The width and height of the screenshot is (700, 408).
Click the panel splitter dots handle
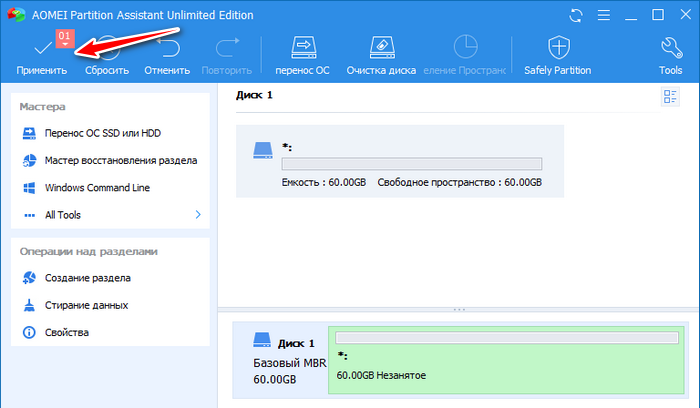click(x=459, y=309)
